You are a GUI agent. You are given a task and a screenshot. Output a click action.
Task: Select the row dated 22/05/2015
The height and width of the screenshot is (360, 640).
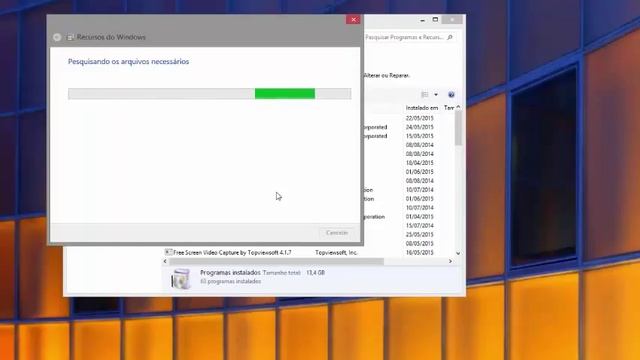(420, 118)
